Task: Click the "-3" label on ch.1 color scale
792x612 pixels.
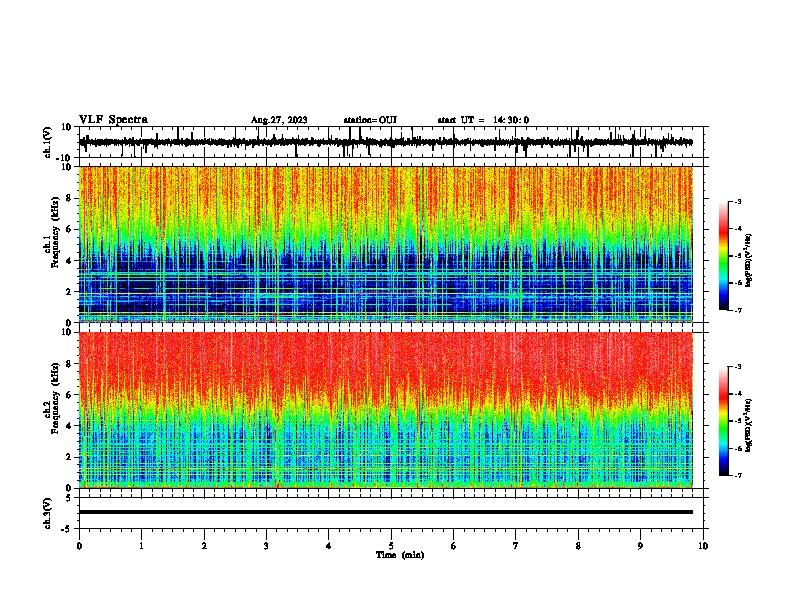Action: tap(737, 201)
